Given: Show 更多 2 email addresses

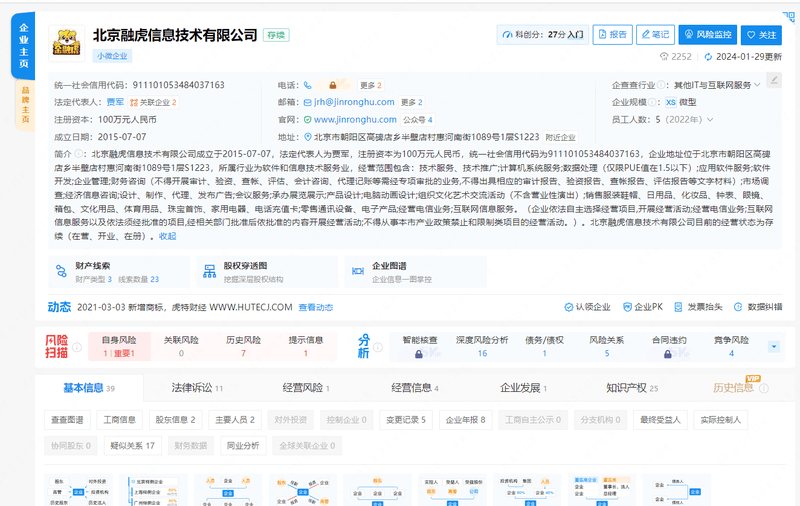Looking at the screenshot, I should [x=412, y=102].
